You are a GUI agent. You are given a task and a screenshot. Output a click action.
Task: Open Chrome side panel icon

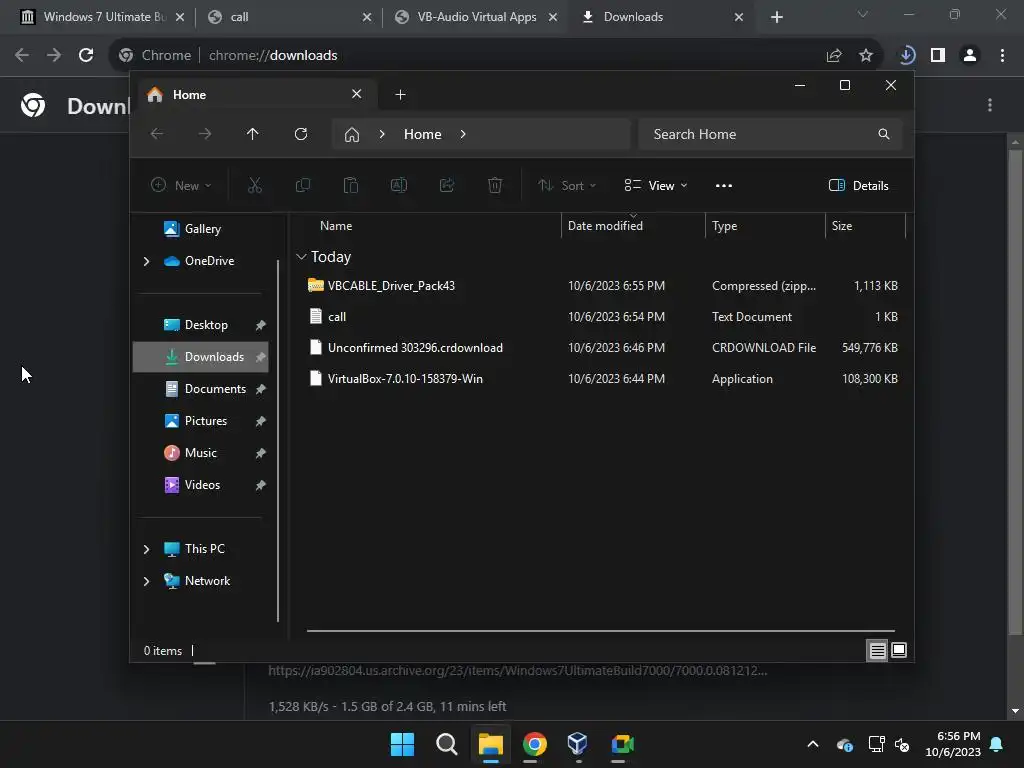click(x=938, y=56)
